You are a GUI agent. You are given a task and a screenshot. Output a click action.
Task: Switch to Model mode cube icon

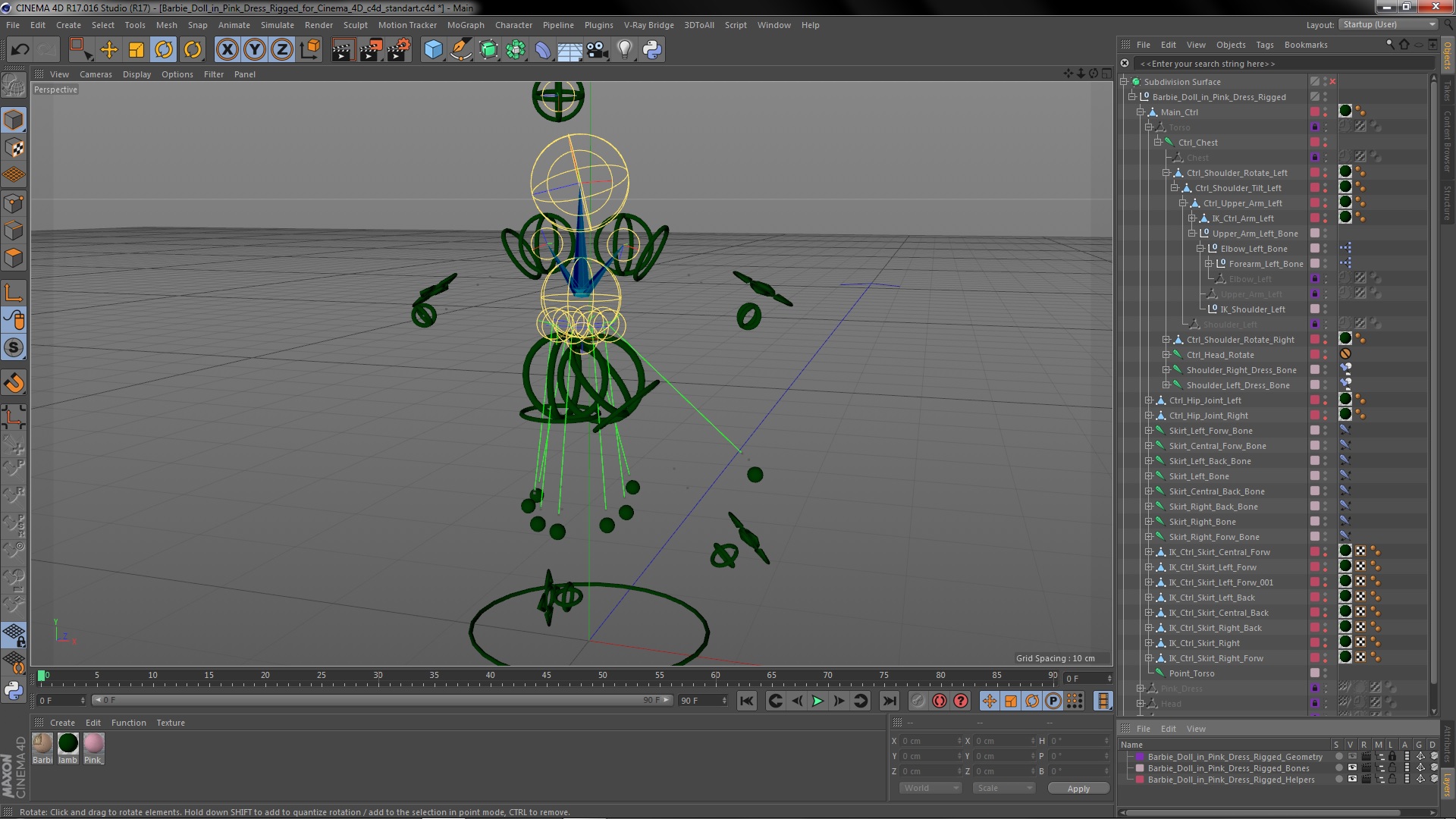pos(14,120)
